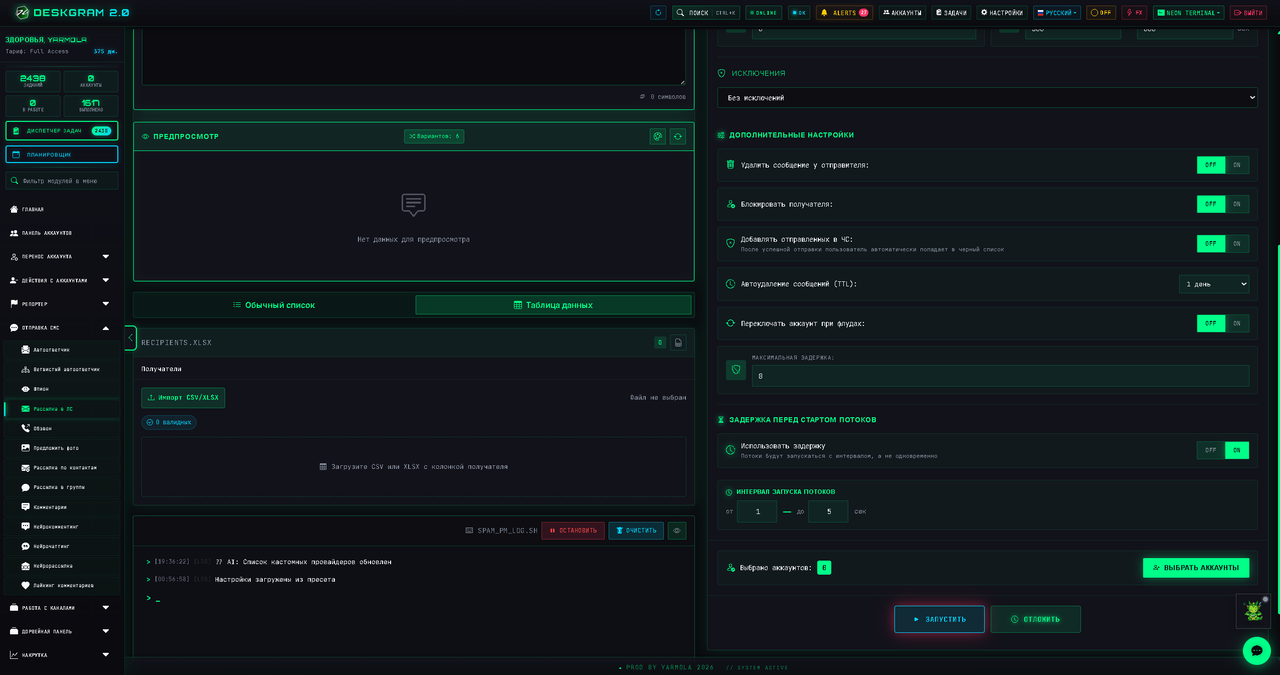Click the Обзвон phone icon in sidebar

tap(25, 428)
